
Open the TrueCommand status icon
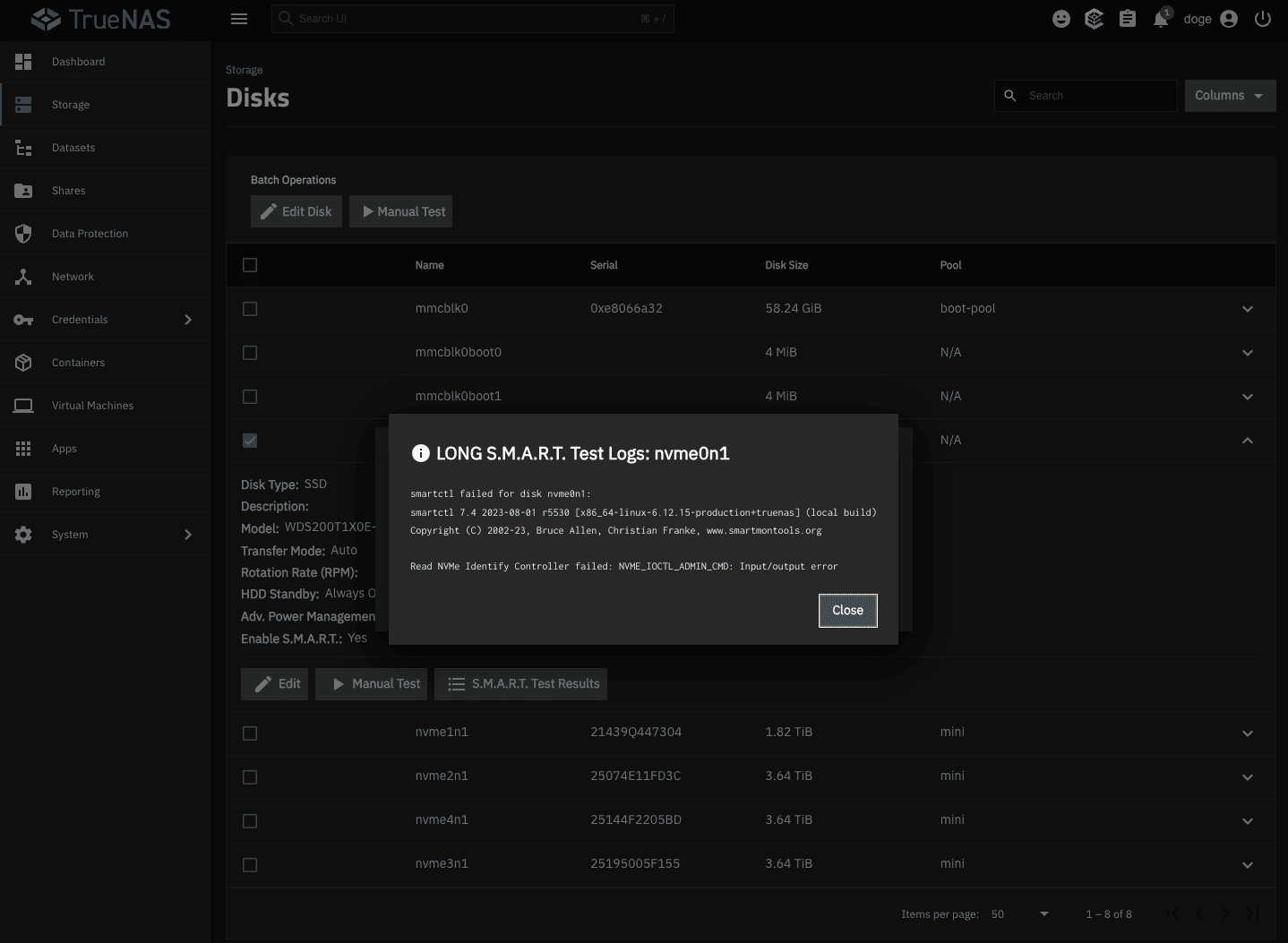point(1095,19)
